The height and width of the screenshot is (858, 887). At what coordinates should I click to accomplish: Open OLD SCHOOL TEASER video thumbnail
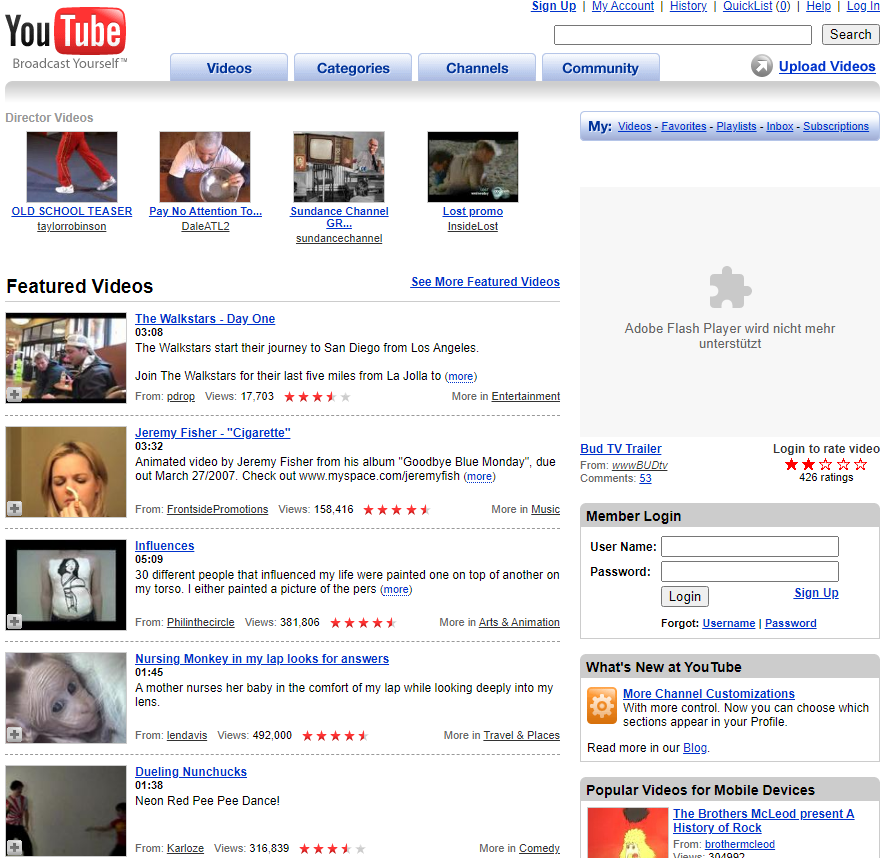click(x=72, y=167)
